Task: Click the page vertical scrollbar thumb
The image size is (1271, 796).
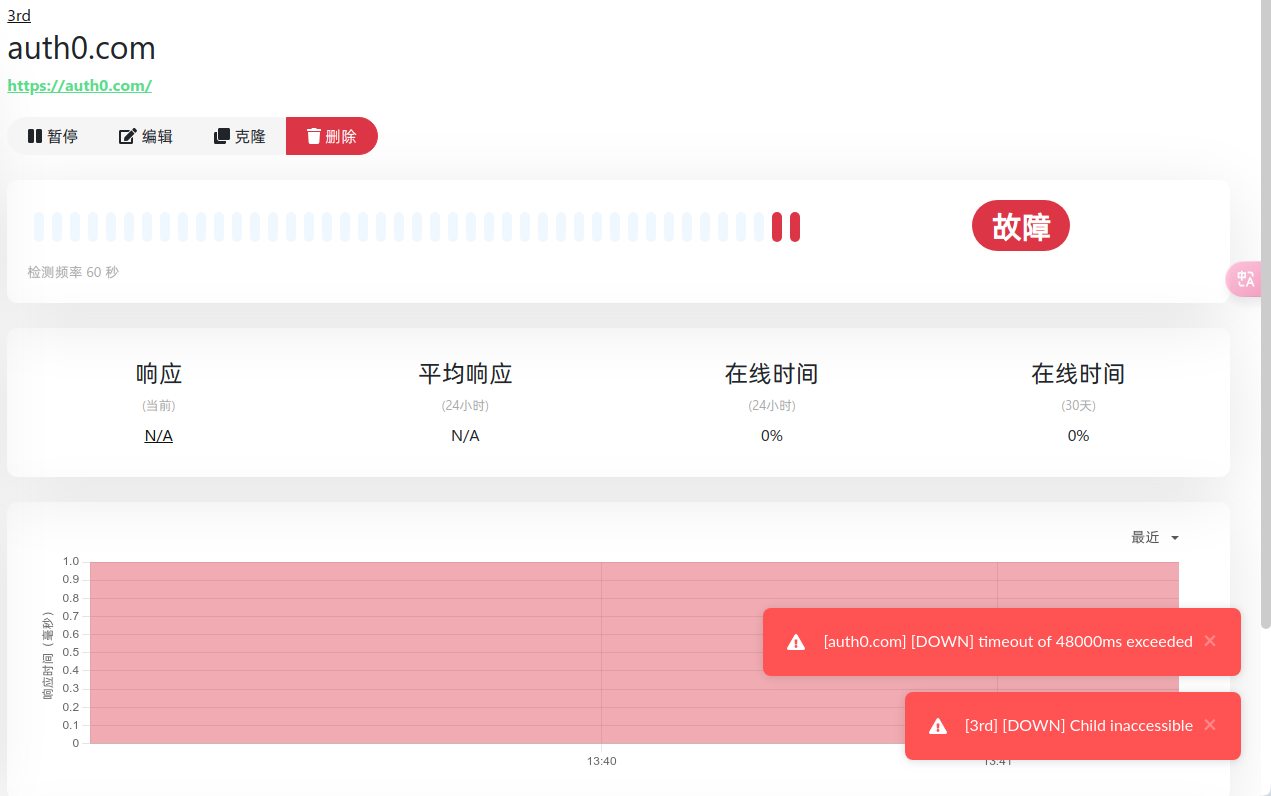Action: pos(1265,314)
